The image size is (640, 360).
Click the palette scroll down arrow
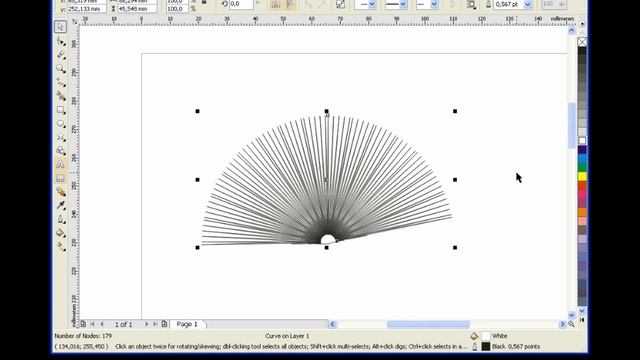point(582,311)
